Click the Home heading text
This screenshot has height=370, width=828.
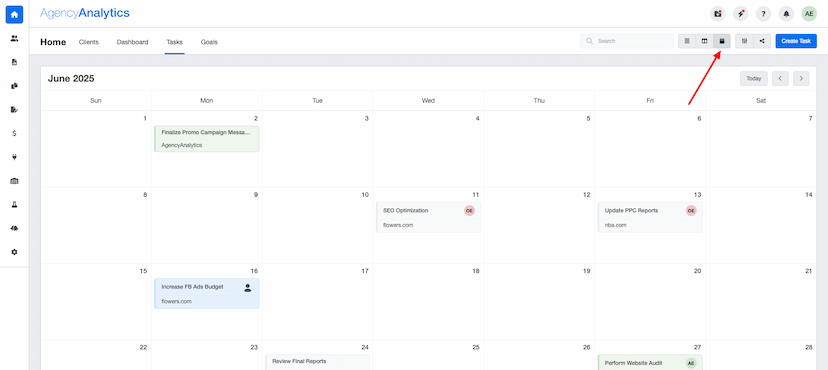click(x=53, y=42)
